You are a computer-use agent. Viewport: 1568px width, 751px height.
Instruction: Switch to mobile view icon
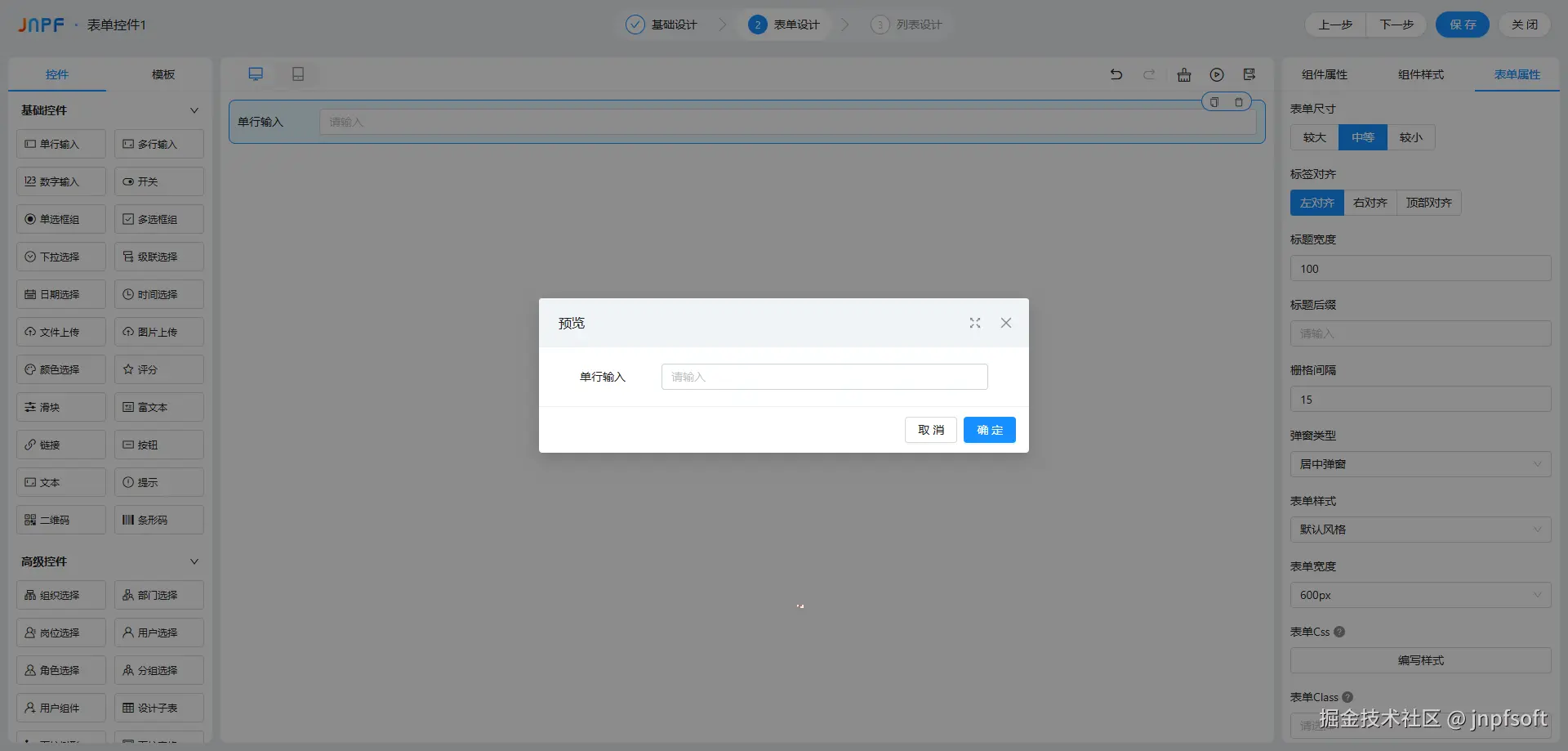[298, 74]
